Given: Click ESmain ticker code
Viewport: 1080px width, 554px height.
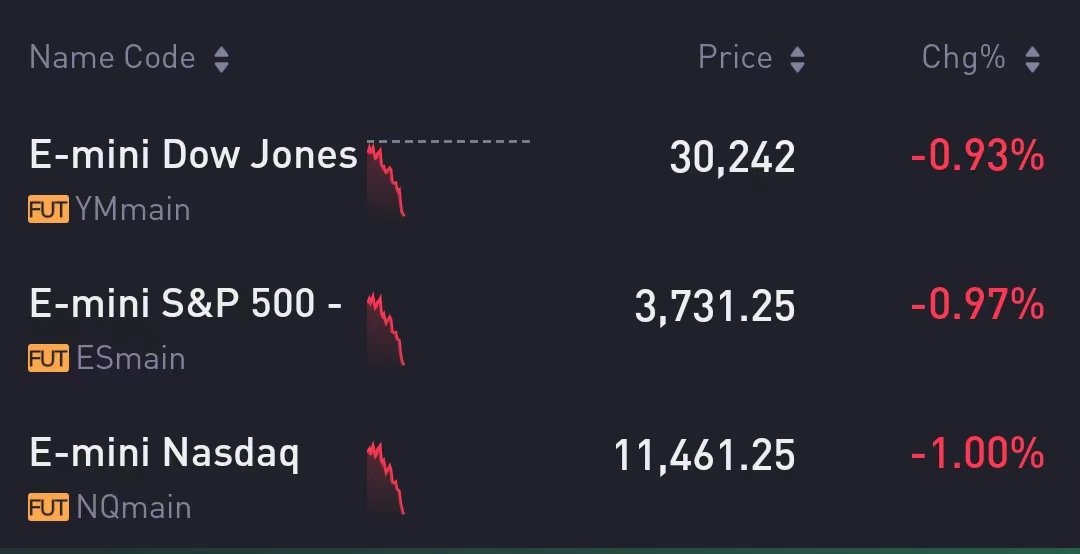Looking at the screenshot, I should click(x=131, y=358).
